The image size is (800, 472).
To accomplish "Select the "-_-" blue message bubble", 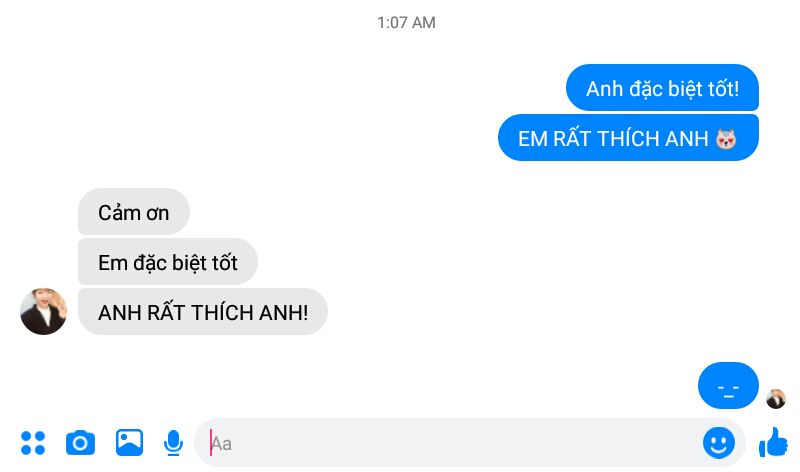I will click(x=728, y=385).
